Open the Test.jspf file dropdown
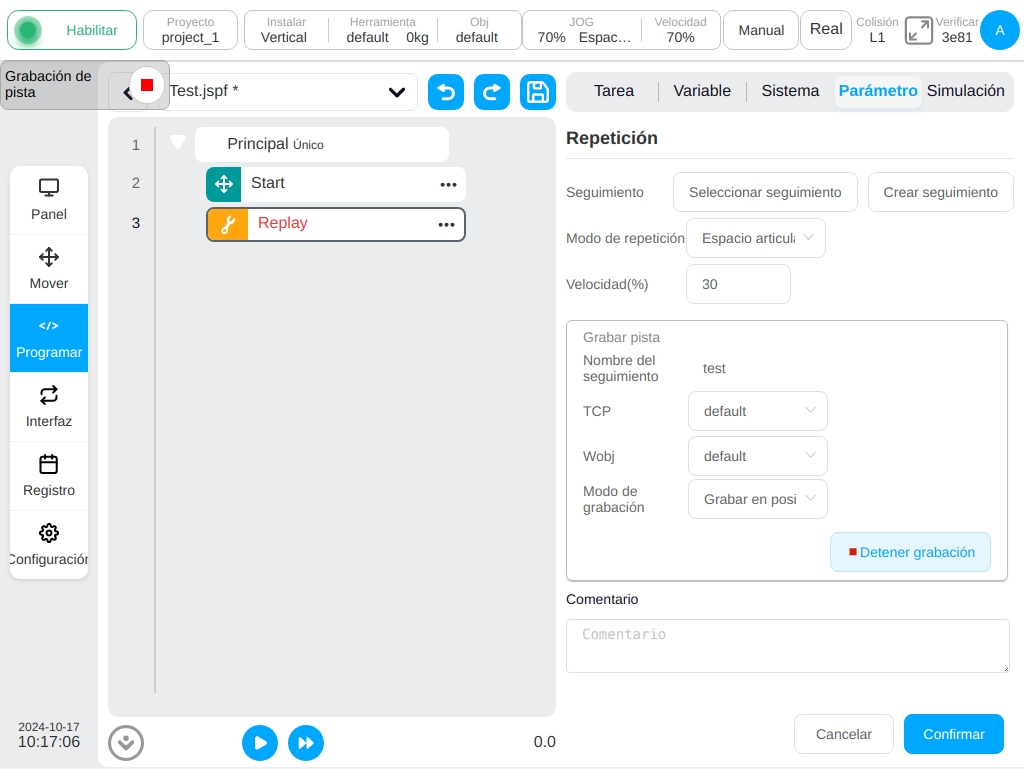Image resolution: width=1024 pixels, height=769 pixels. [x=396, y=92]
